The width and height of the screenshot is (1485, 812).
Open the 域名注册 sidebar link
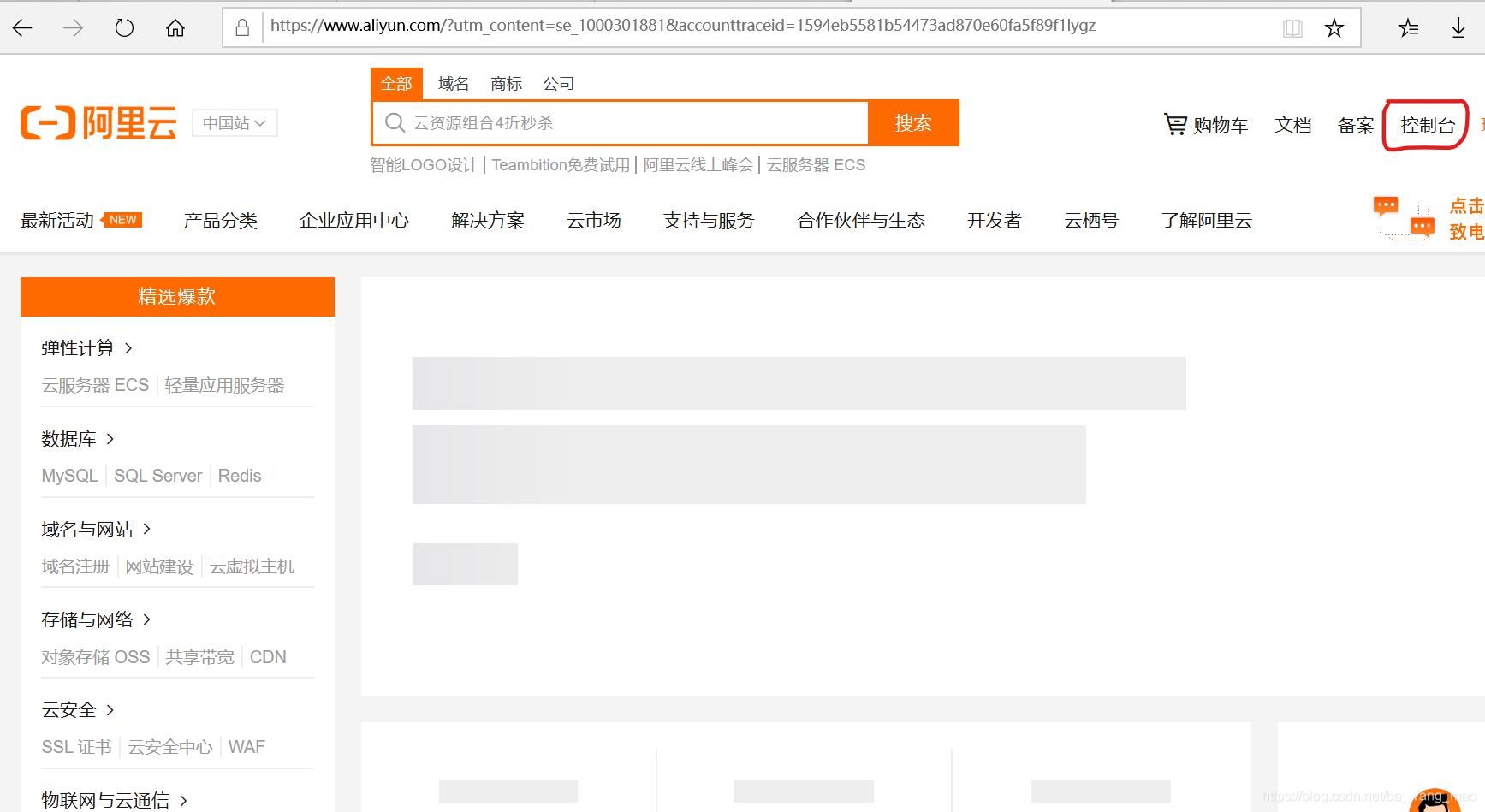pyautogui.click(x=75, y=566)
